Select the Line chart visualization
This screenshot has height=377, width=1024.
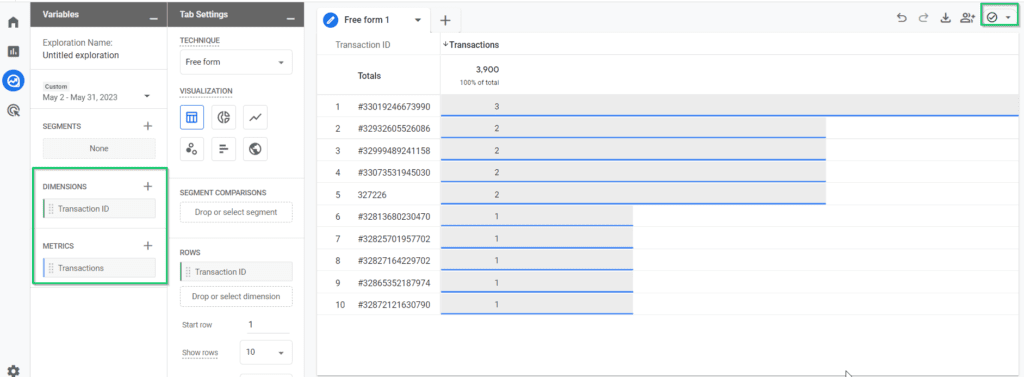255,117
